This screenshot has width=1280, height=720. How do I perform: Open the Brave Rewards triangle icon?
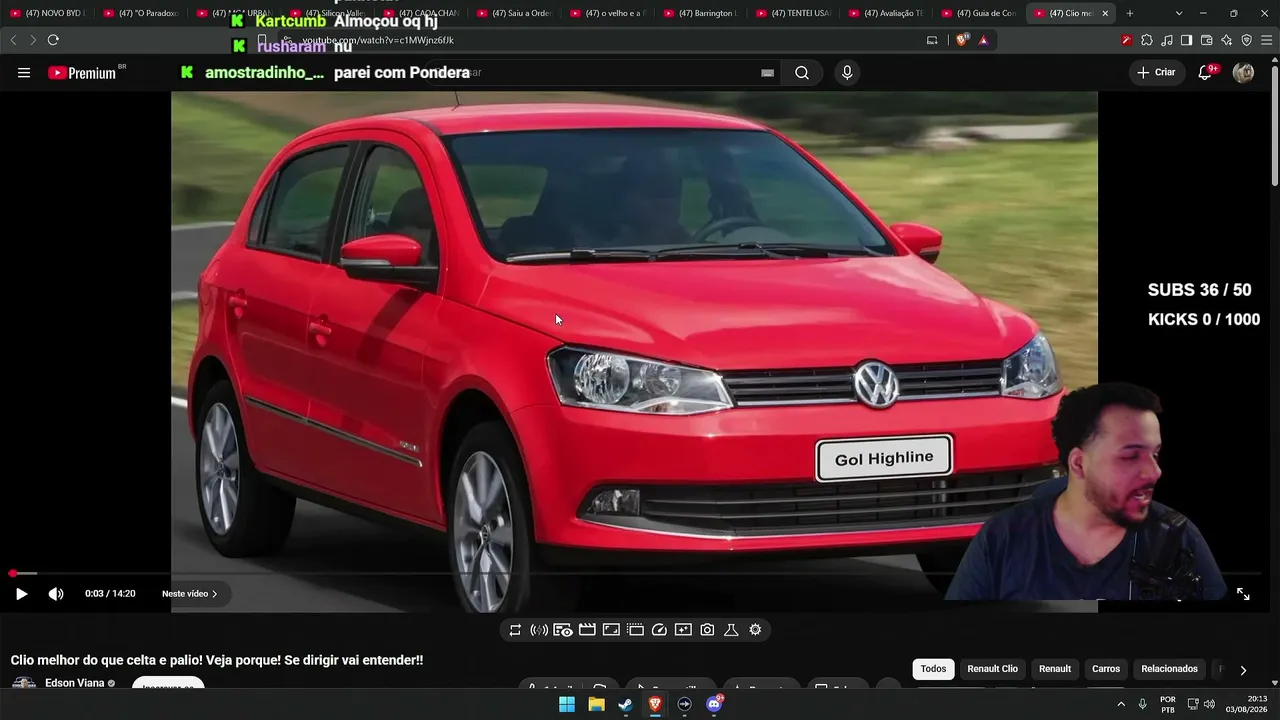click(x=984, y=40)
